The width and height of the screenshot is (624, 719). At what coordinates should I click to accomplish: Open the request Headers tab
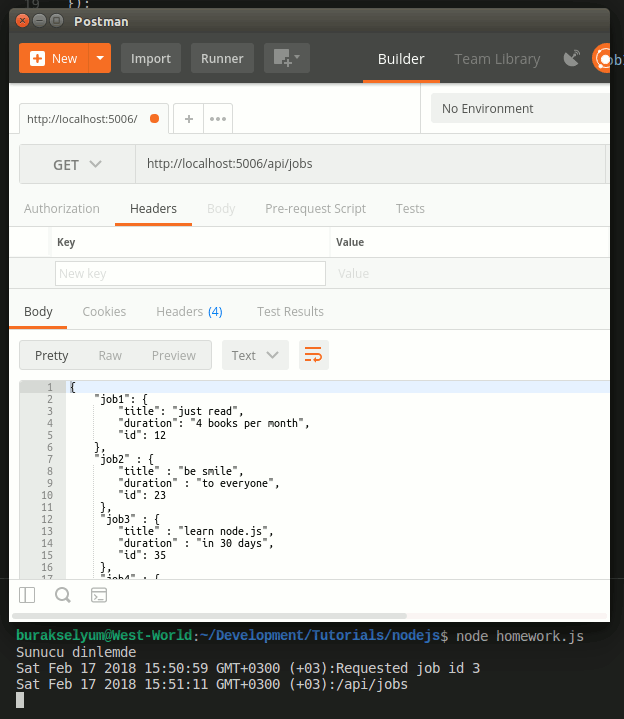pyautogui.click(x=153, y=209)
